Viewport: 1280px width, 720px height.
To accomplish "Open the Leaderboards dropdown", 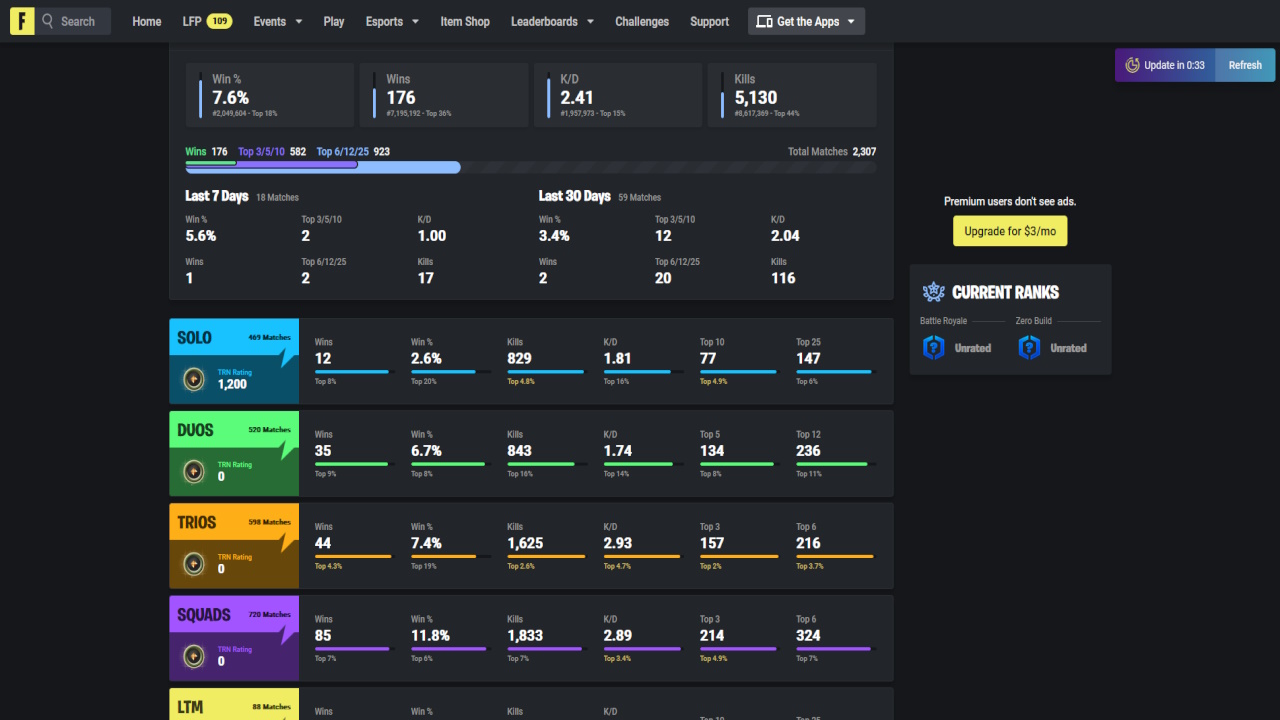I will click(x=552, y=21).
